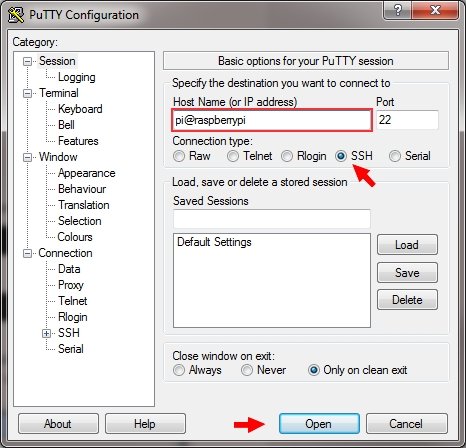
Task: Select the Serial connection type
Action: tap(395, 156)
